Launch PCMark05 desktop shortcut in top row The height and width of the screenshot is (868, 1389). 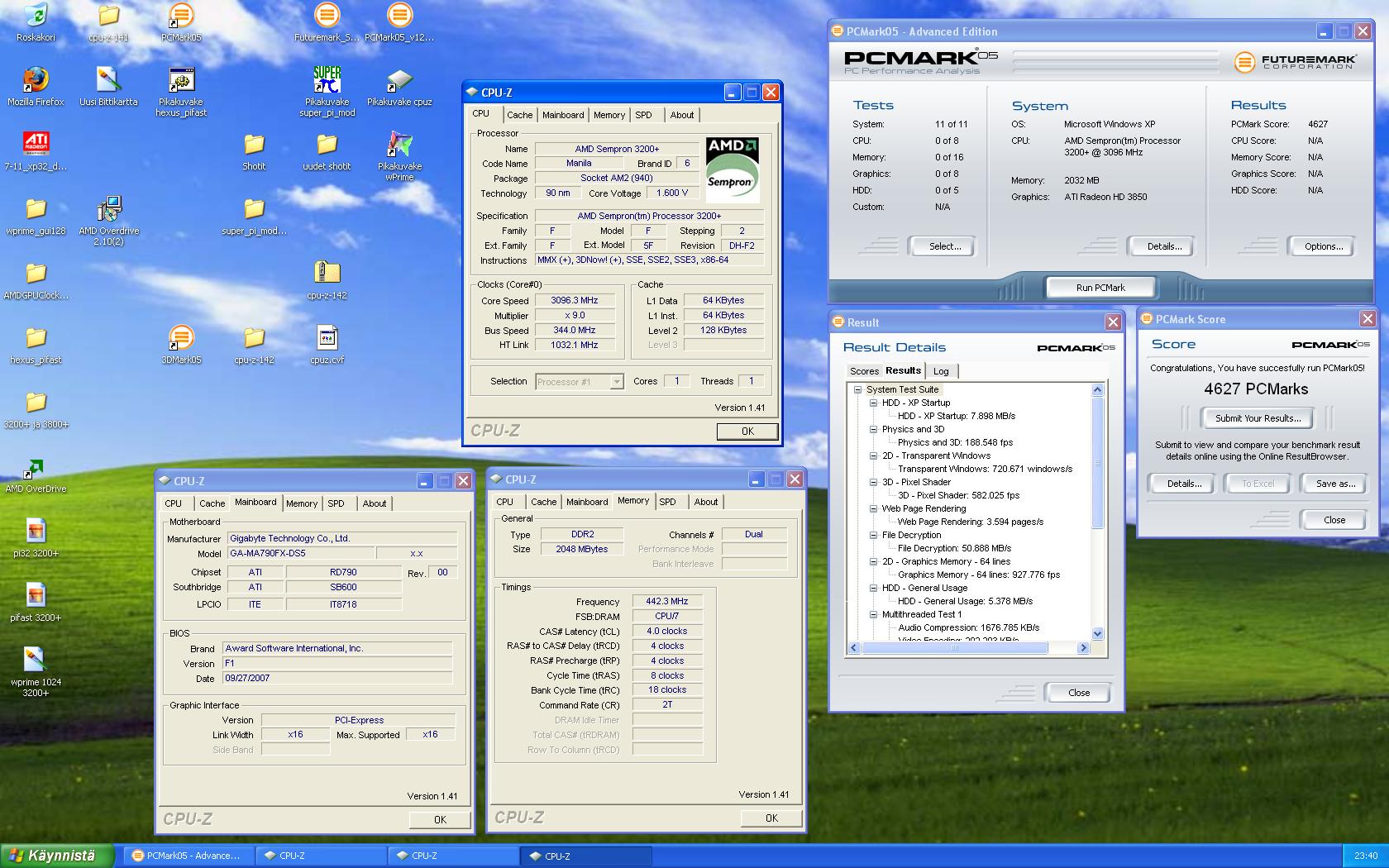181,16
